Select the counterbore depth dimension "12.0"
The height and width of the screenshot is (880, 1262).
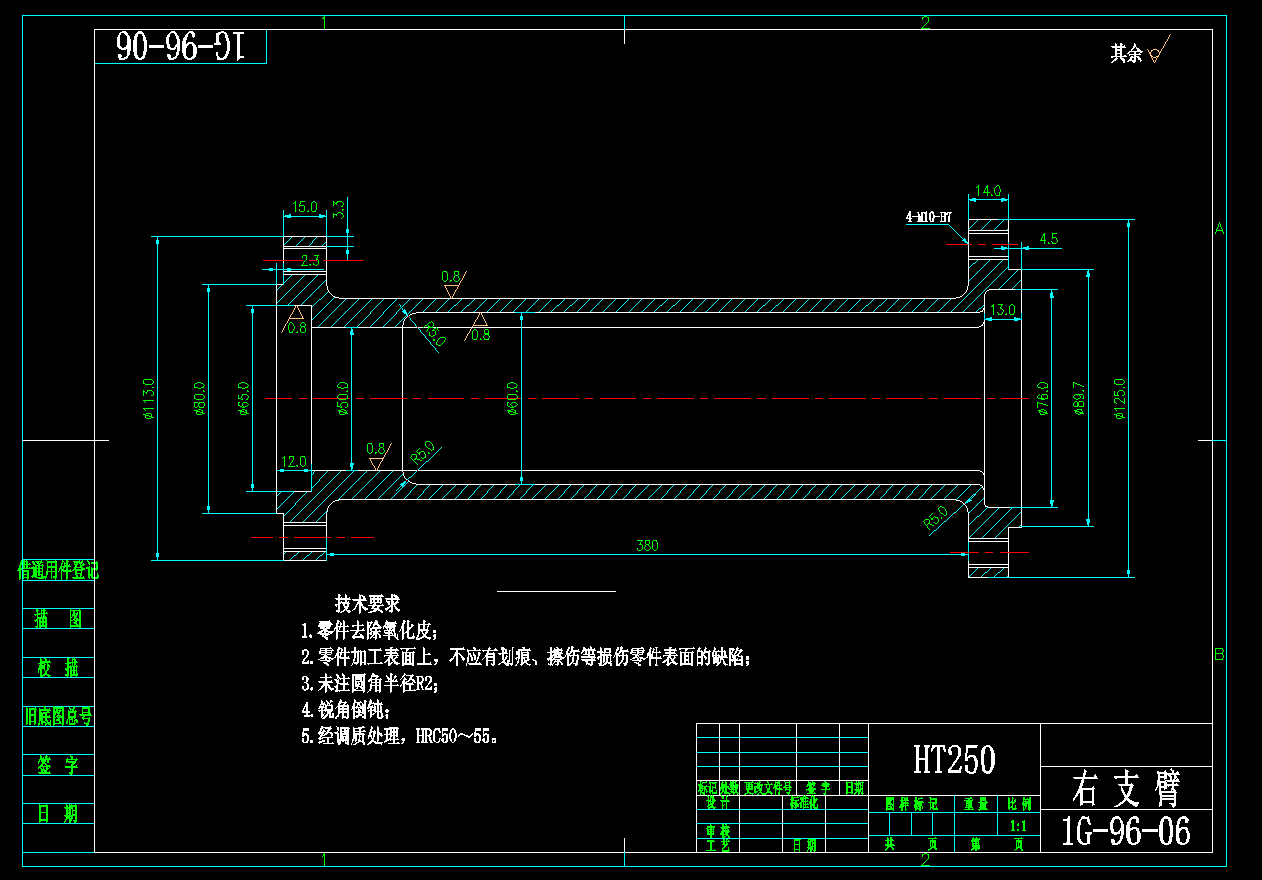294,462
